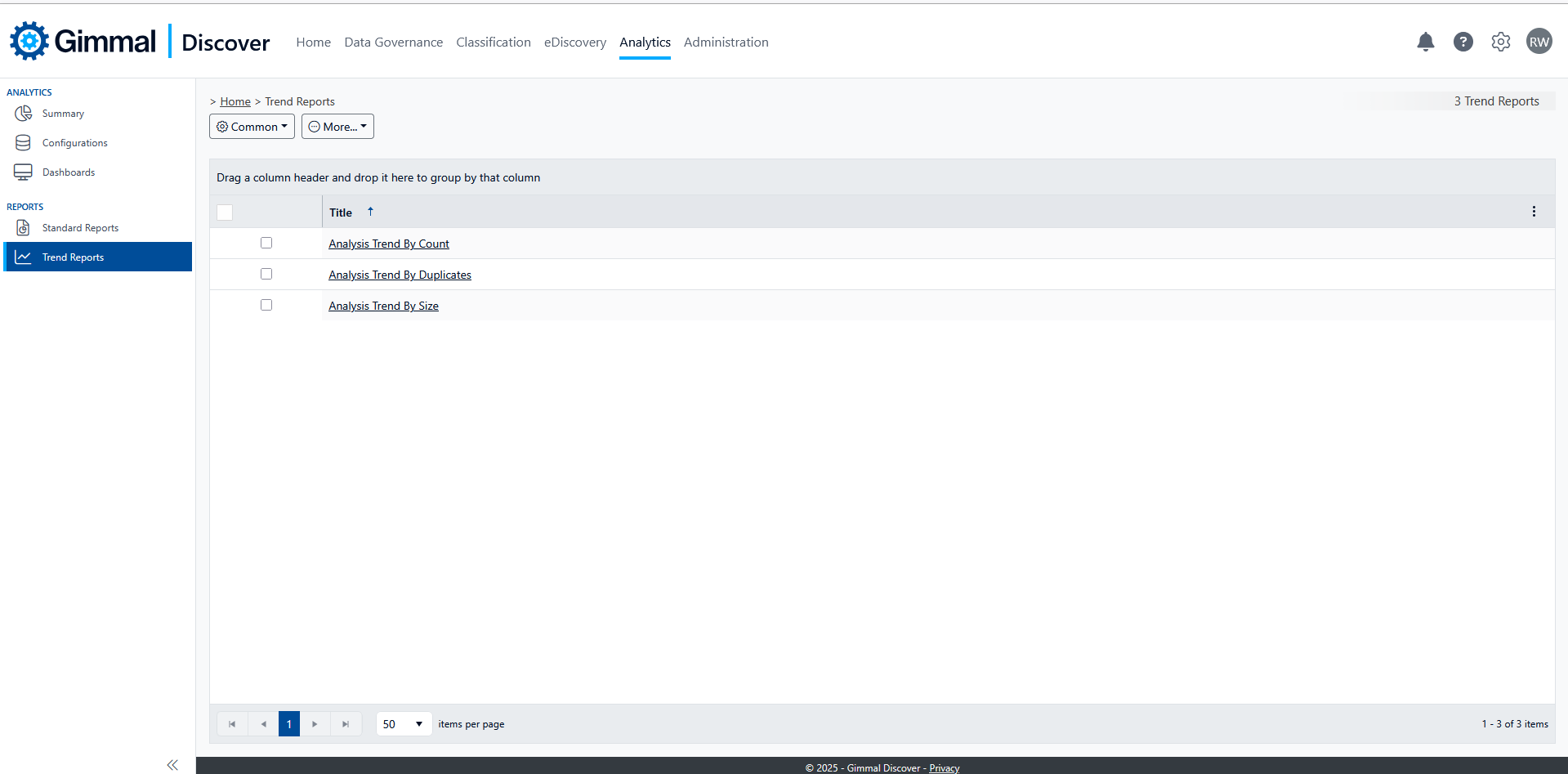
Task: Click the help question mark icon
Action: 1463,42
